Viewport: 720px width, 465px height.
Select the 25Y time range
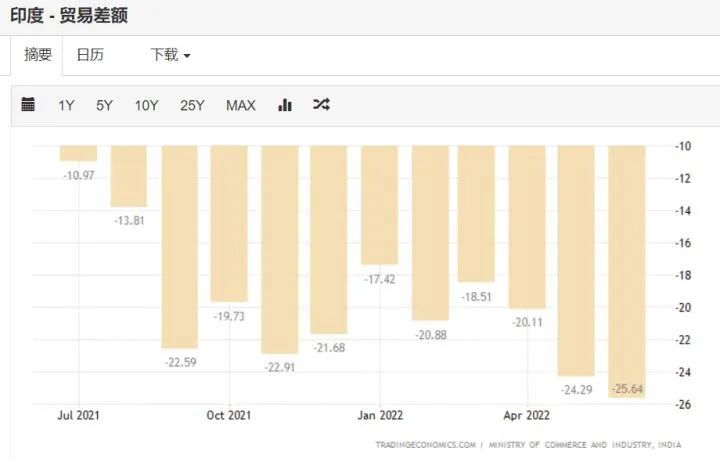pyautogui.click(x=192, y=105)
